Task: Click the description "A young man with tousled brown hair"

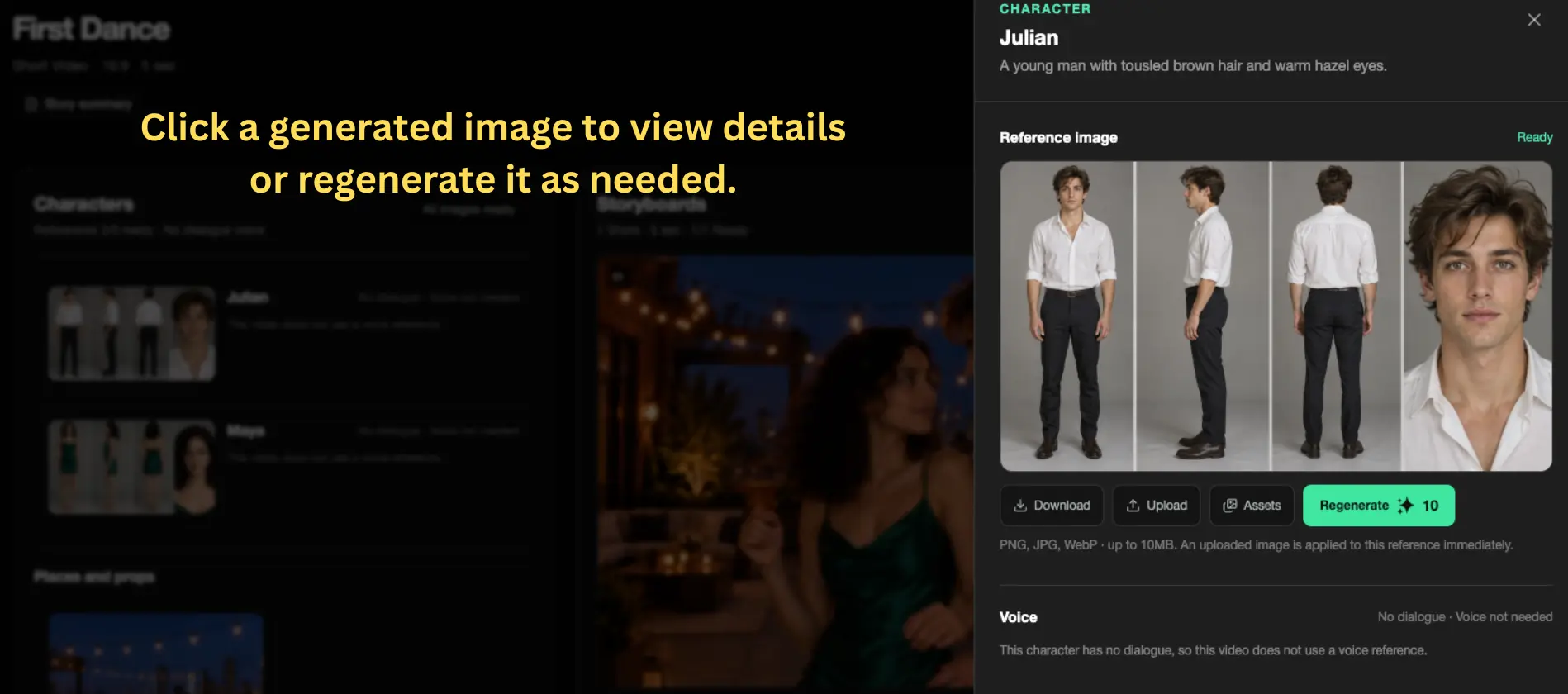Action: tap(1193, 66)
